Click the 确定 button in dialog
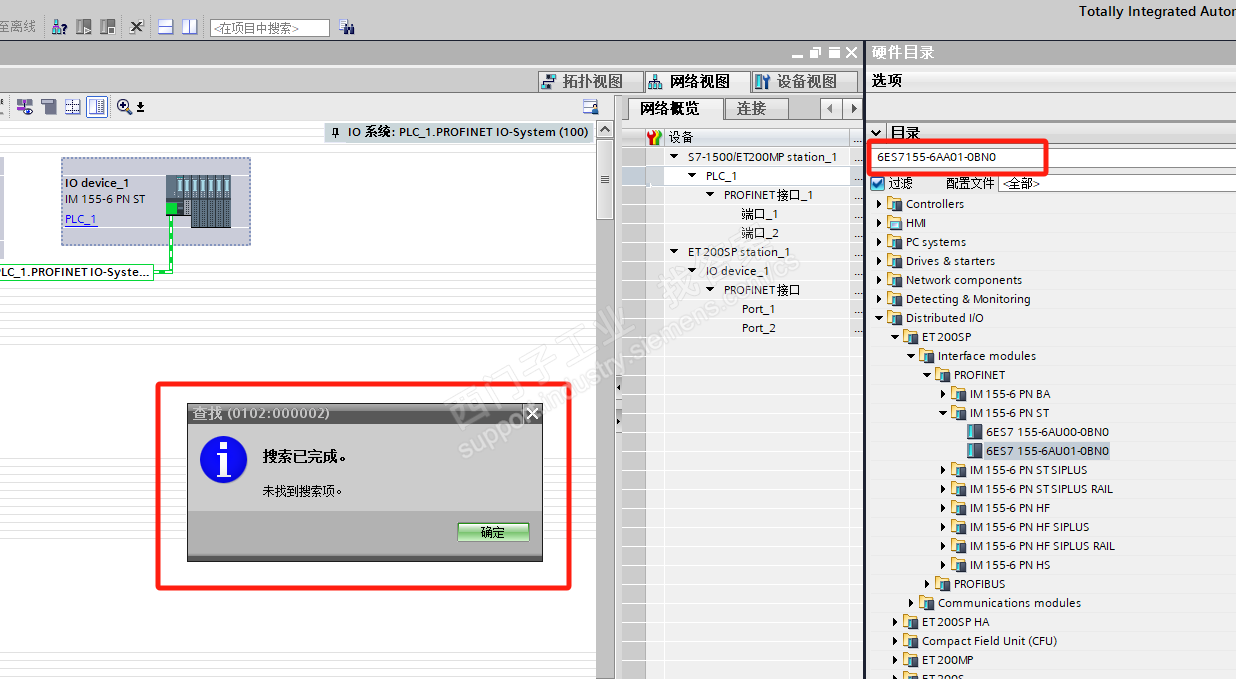Viewport: 1236px width, 679px height. coord(493,532)
